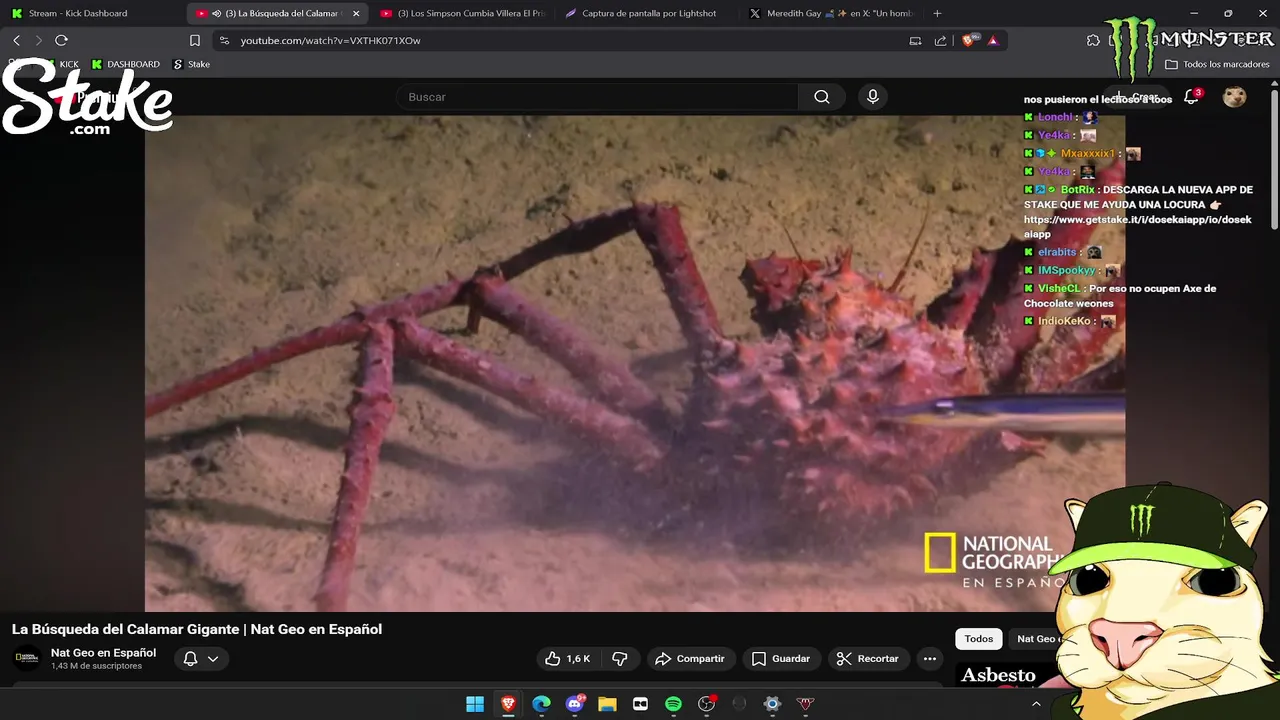Close the La Búsqueda del Calamar tab
1280x720 pixels.
pos(356,13)
